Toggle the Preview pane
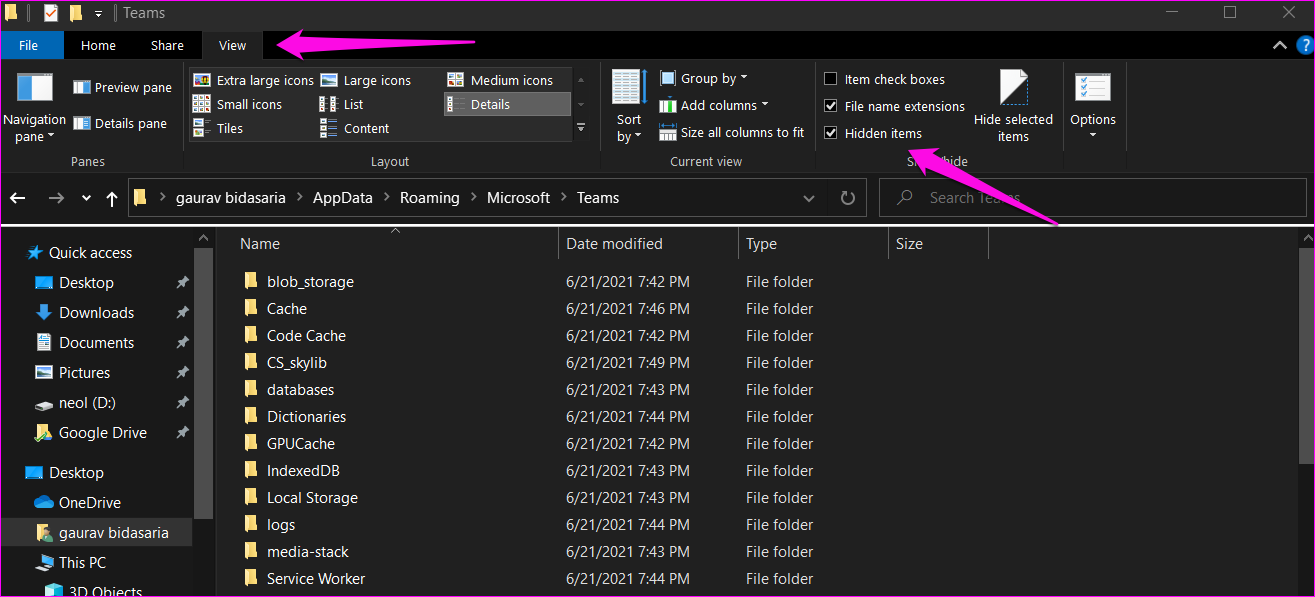Screen dimensions: 1315x597 122,88
